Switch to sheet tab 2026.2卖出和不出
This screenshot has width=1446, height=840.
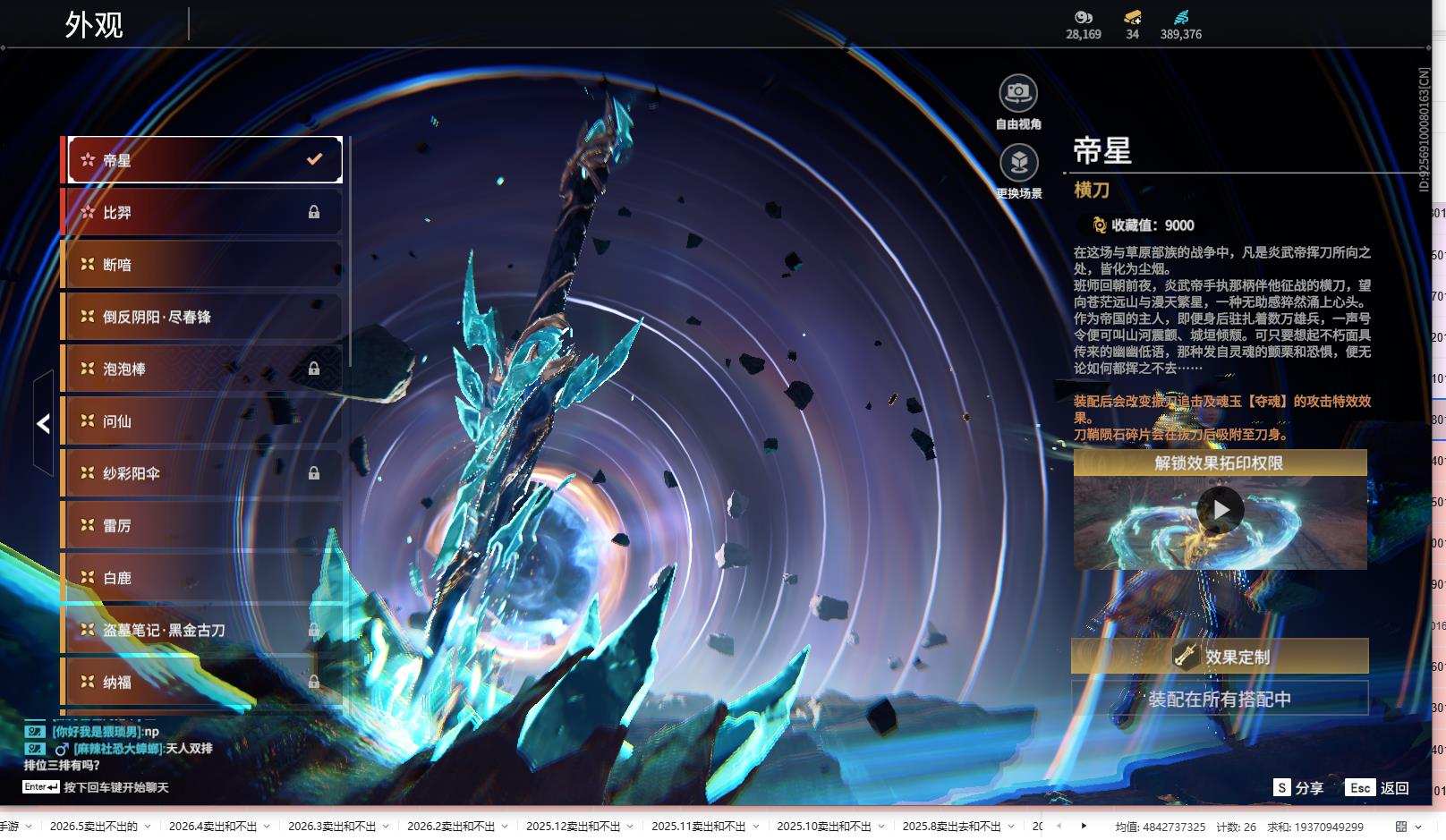[451, 827]
